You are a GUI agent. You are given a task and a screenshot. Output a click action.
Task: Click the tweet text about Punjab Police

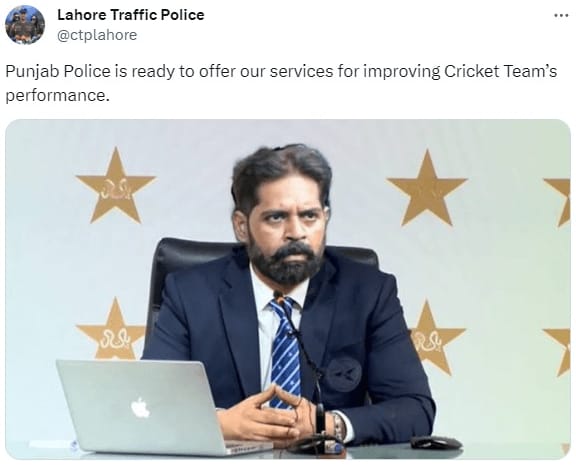coord(281,83)
